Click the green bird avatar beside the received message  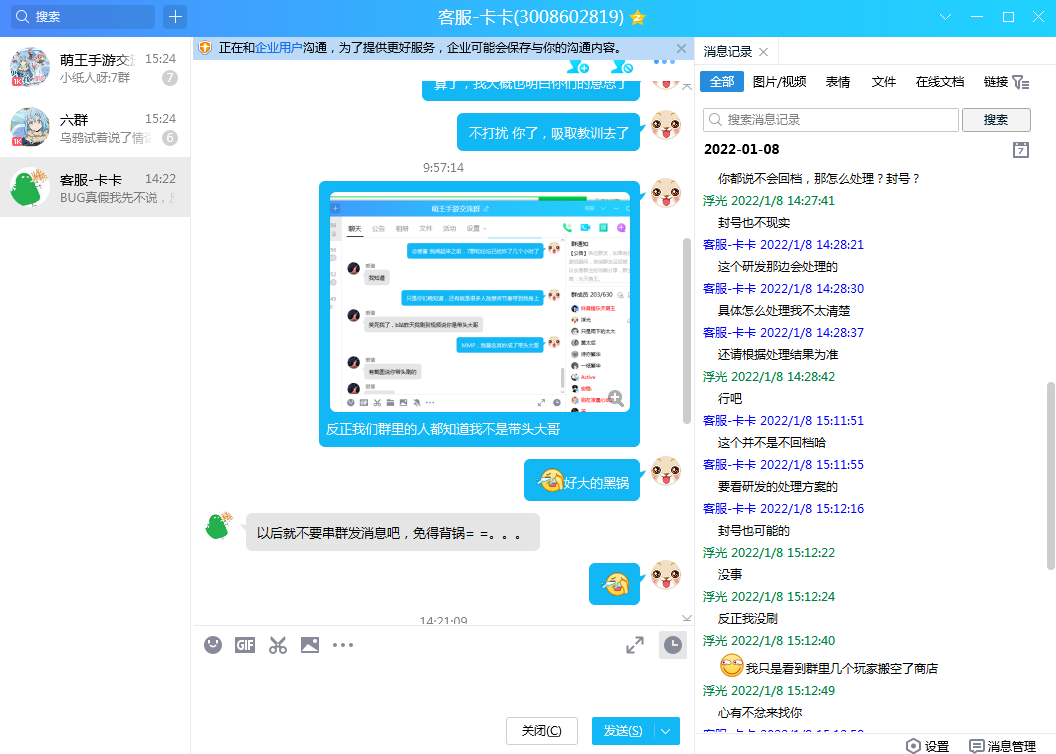[218, 526]
